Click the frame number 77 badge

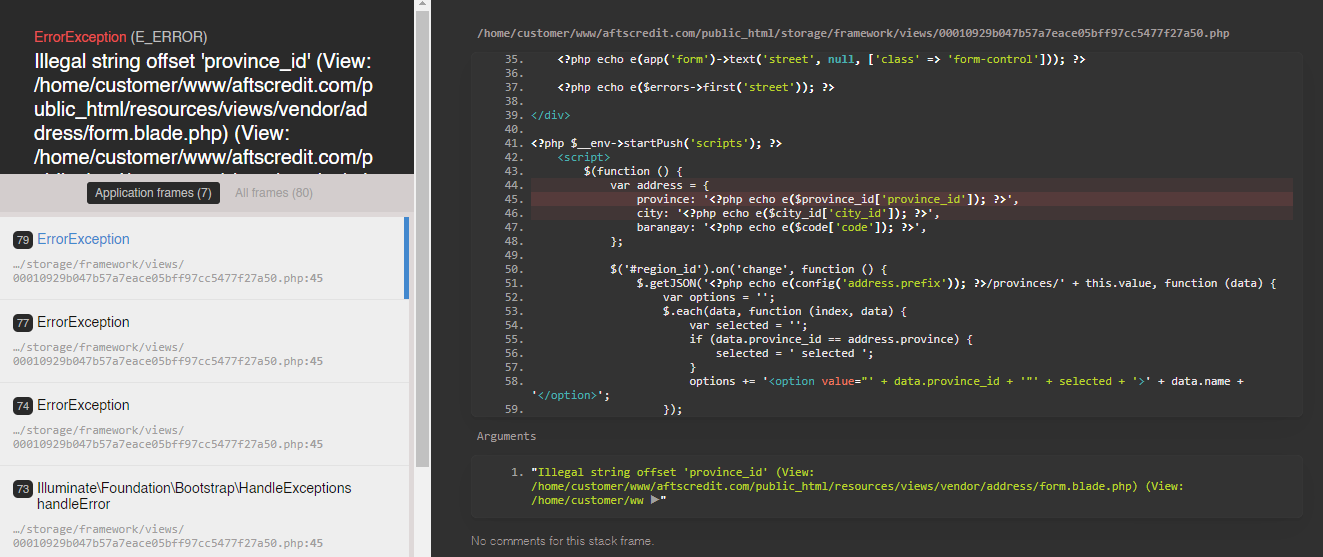point(22,323)
